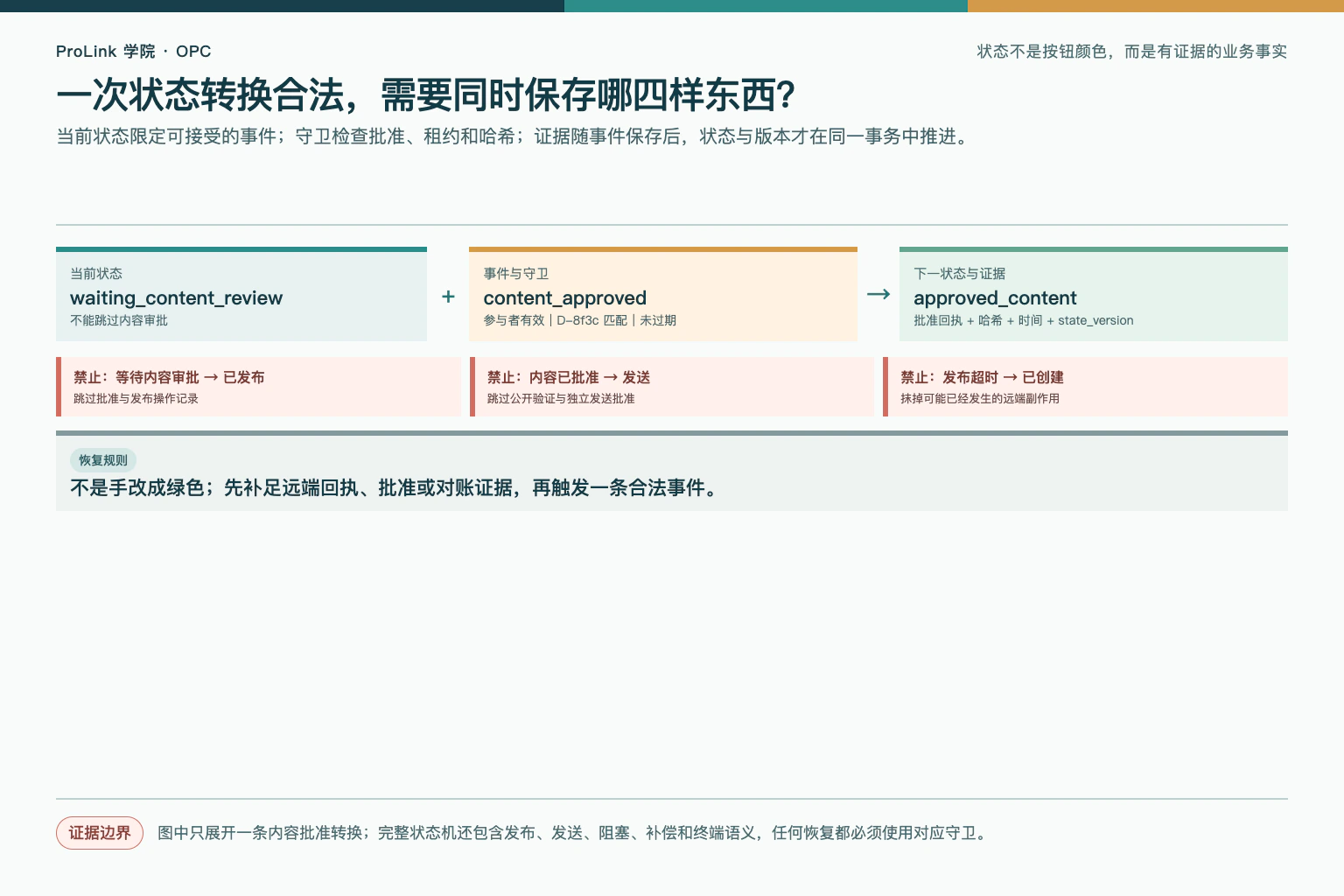Screen dimensions: 1344x896
Task: Click the 证据边界 pill badge
Action: click(x=100, y=833)
